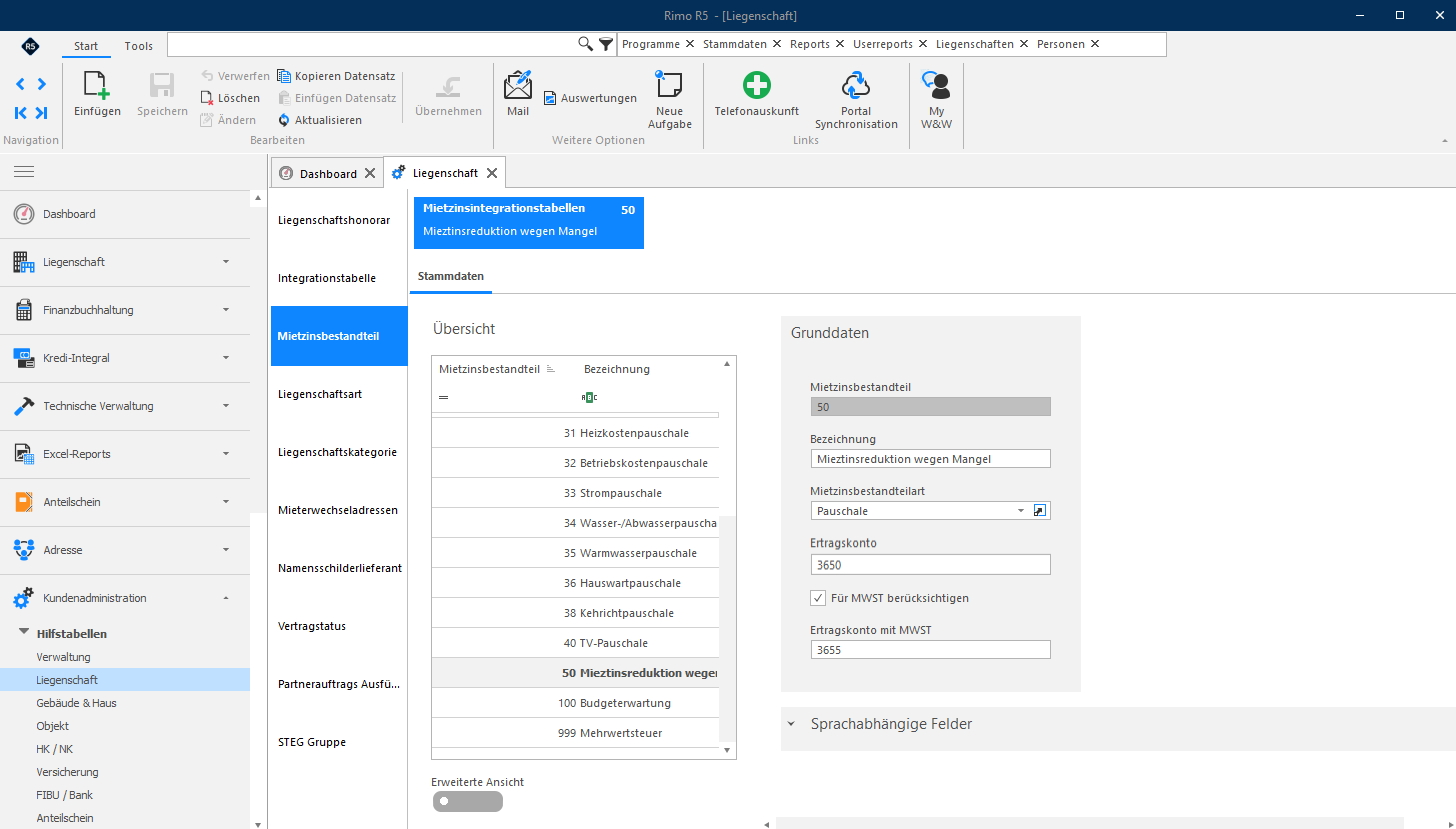Image resolution: width=1456 pixels, height=829 pixels.
Task: Toggle the Für MWST berücksichtigen checkbox
Action: (817, 598)
